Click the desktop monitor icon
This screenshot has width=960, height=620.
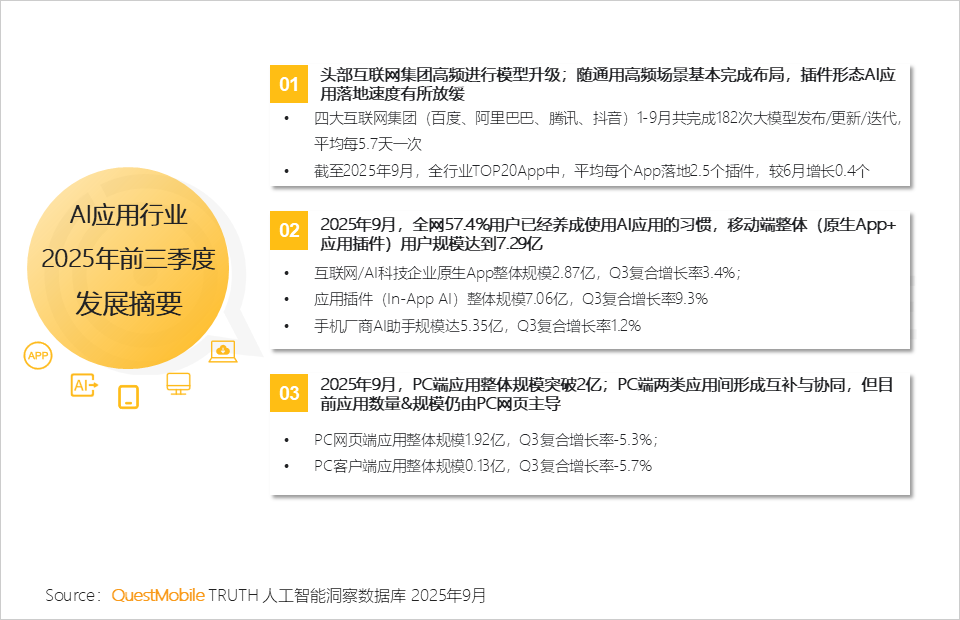[x=178, y=383]
